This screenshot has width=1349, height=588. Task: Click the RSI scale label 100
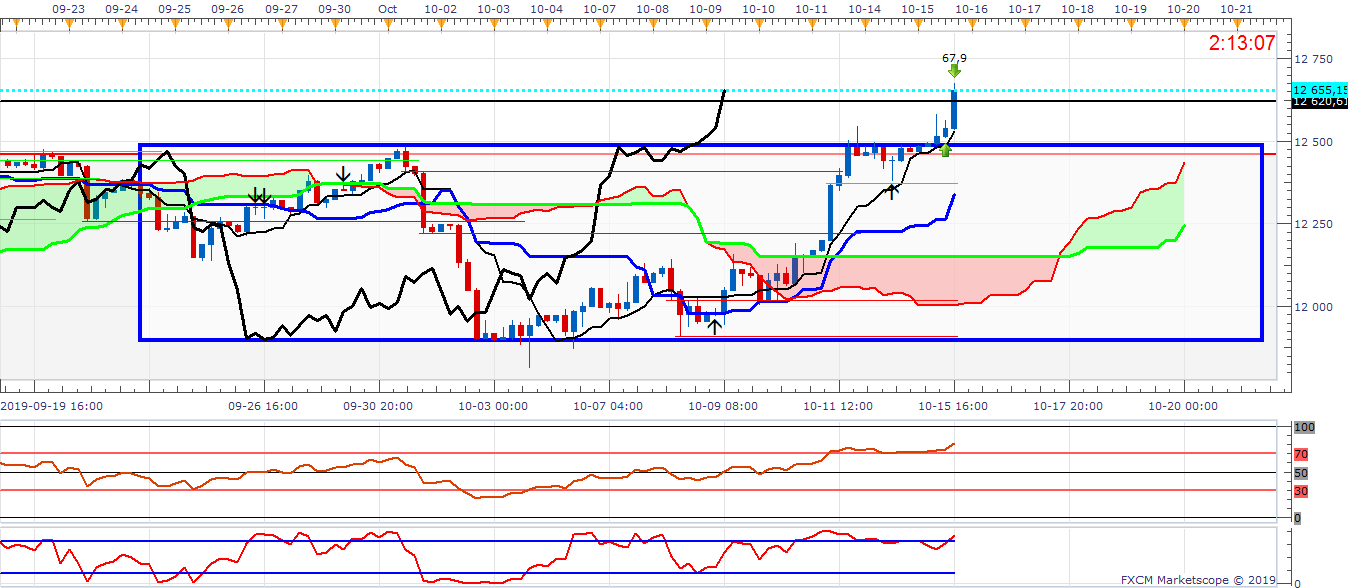click(x=1303, y=427)
